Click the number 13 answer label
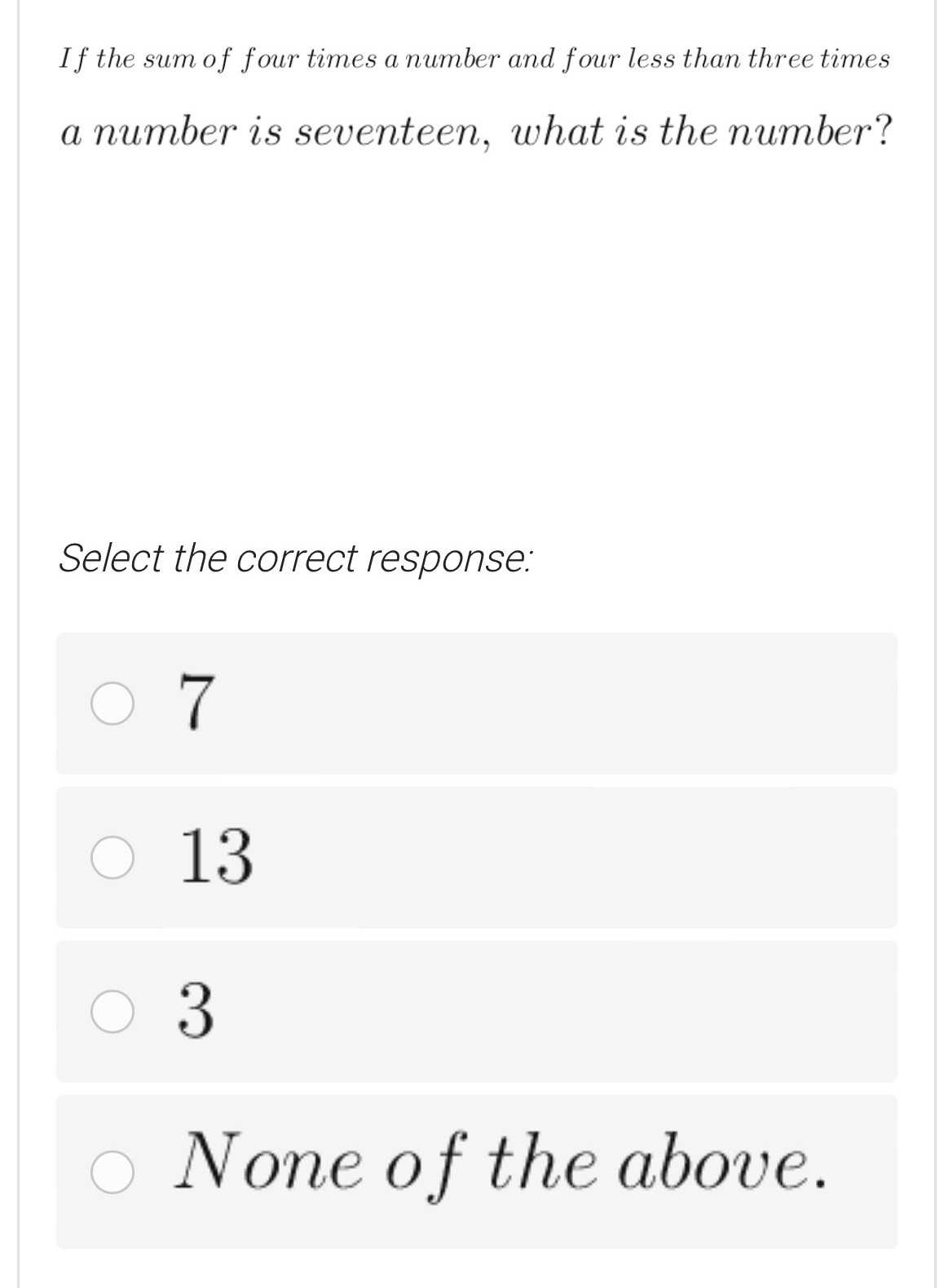The width and height of the screenshot is (944, 1288). coord(216,856)
